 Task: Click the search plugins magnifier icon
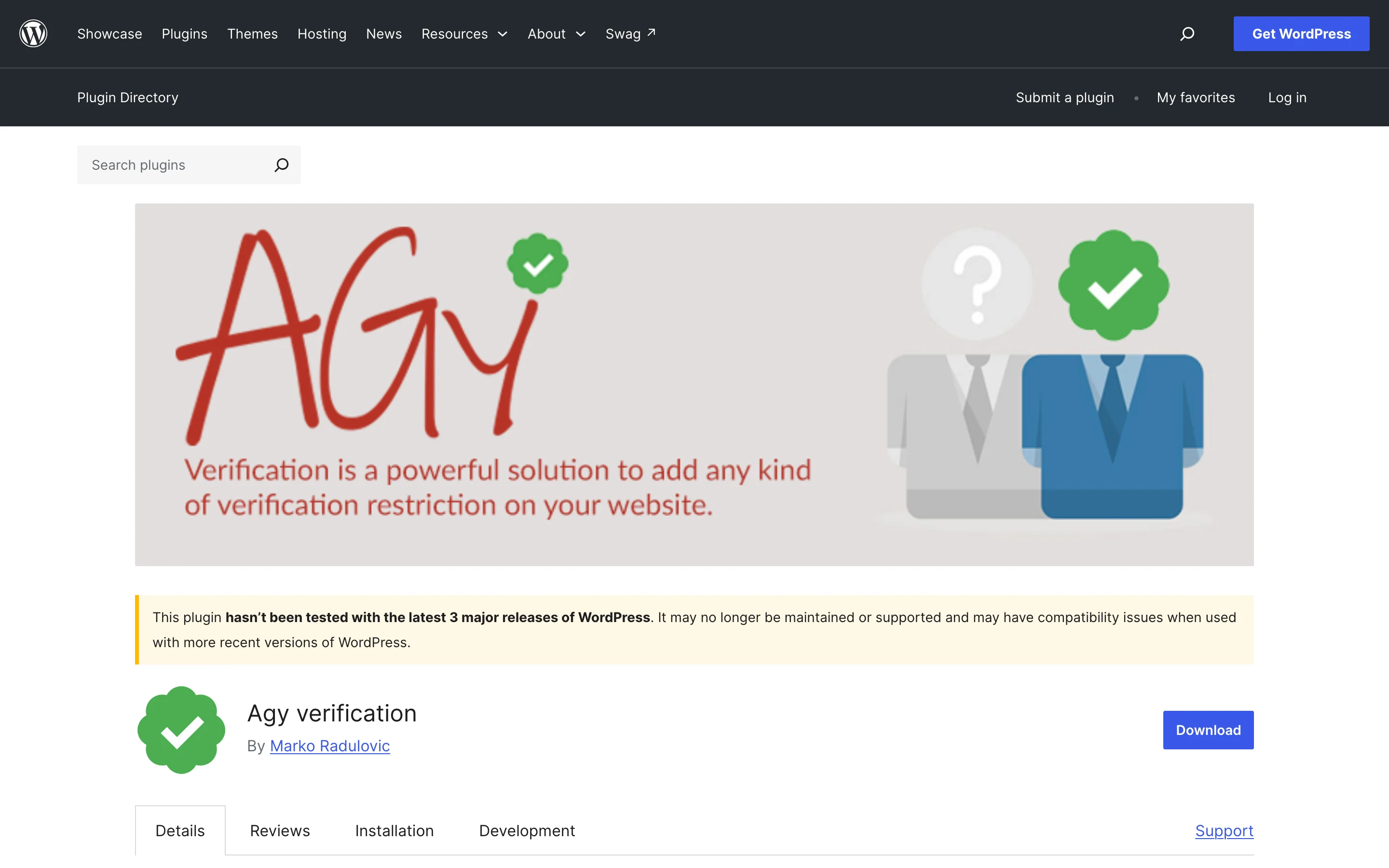click(281, 165)
